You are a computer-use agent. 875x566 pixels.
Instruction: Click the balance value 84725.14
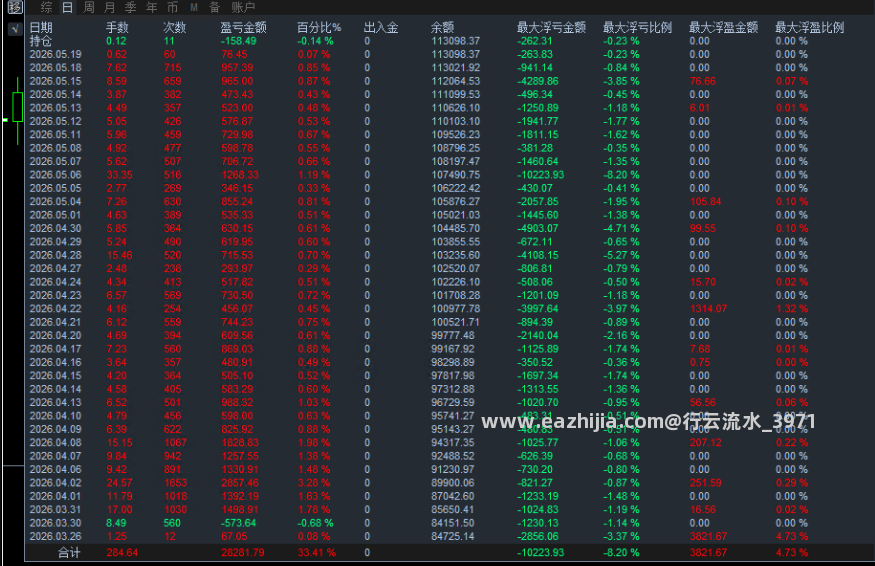click(x=453, y=536)
